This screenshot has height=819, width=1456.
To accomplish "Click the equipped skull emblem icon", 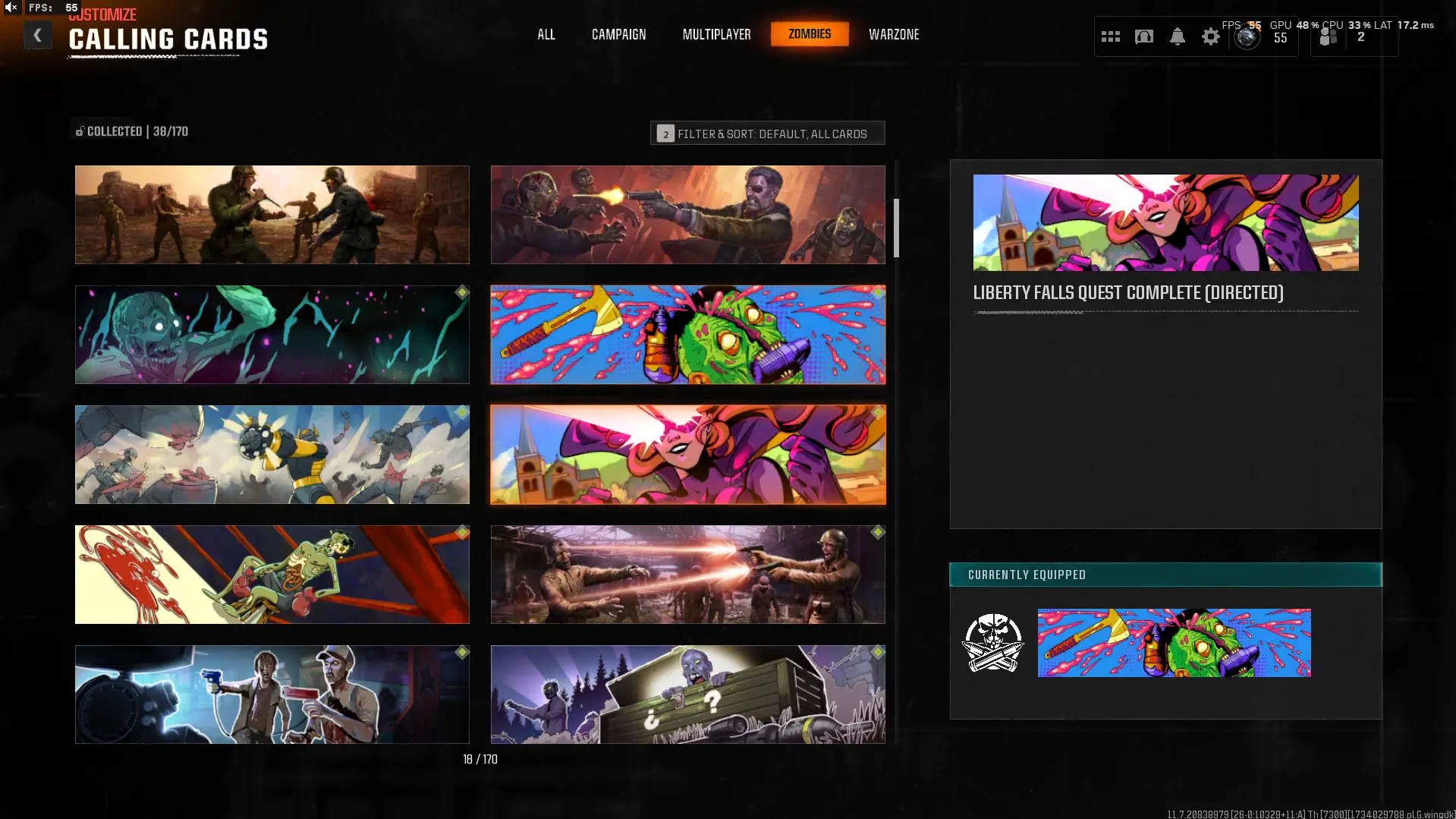I will pos(992,643).
